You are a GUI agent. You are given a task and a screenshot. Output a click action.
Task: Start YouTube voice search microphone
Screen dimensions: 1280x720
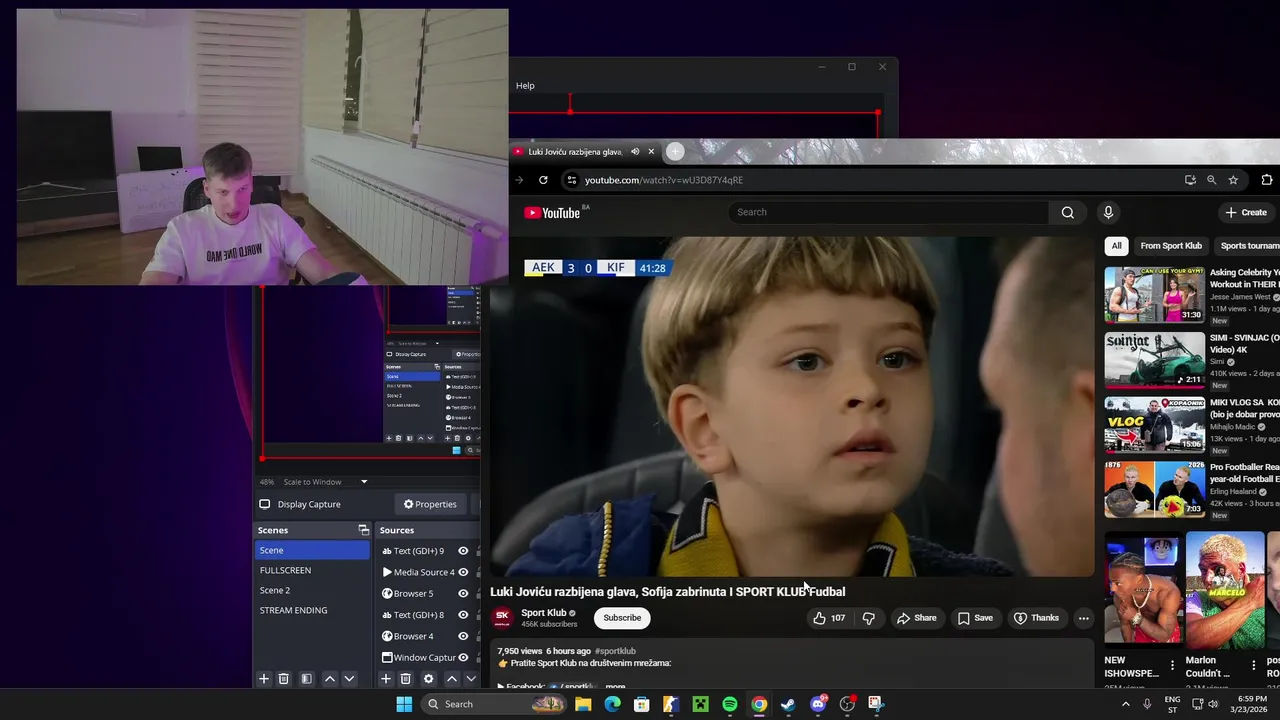pos(1108,212)
